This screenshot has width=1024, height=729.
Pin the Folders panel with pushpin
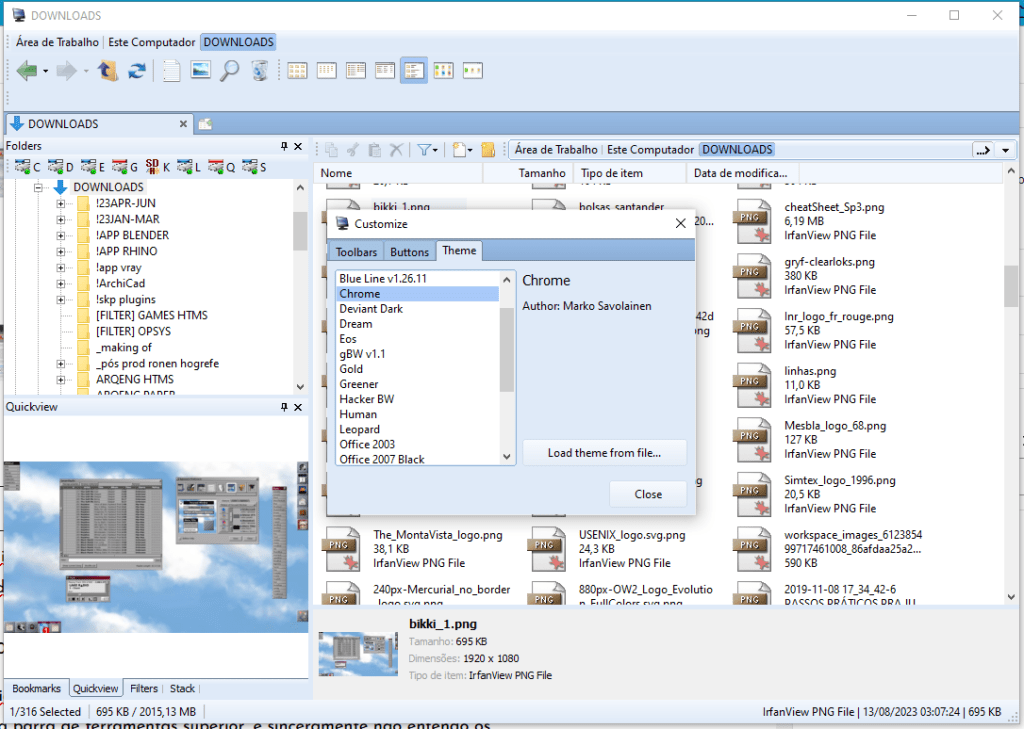284,146
